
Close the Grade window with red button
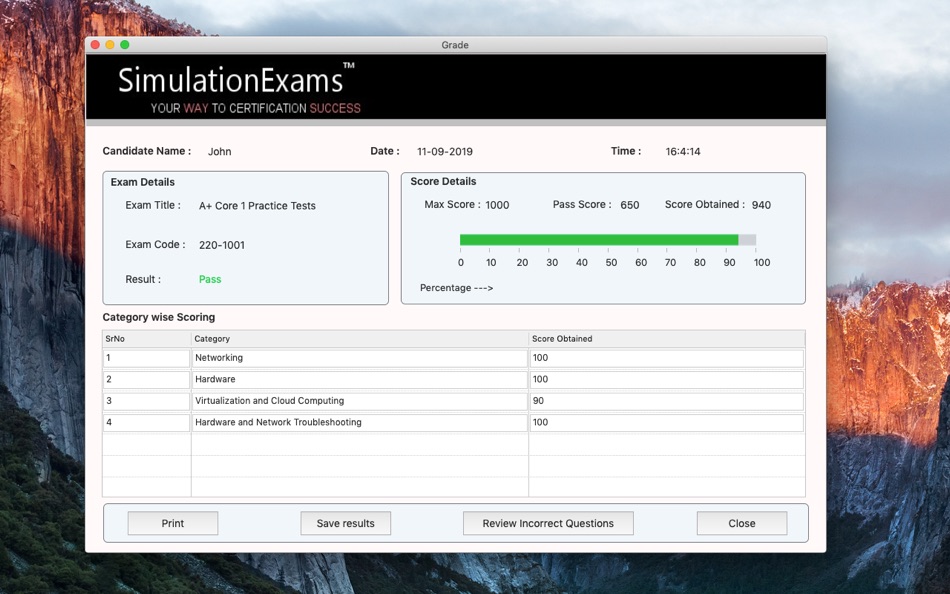95,45
